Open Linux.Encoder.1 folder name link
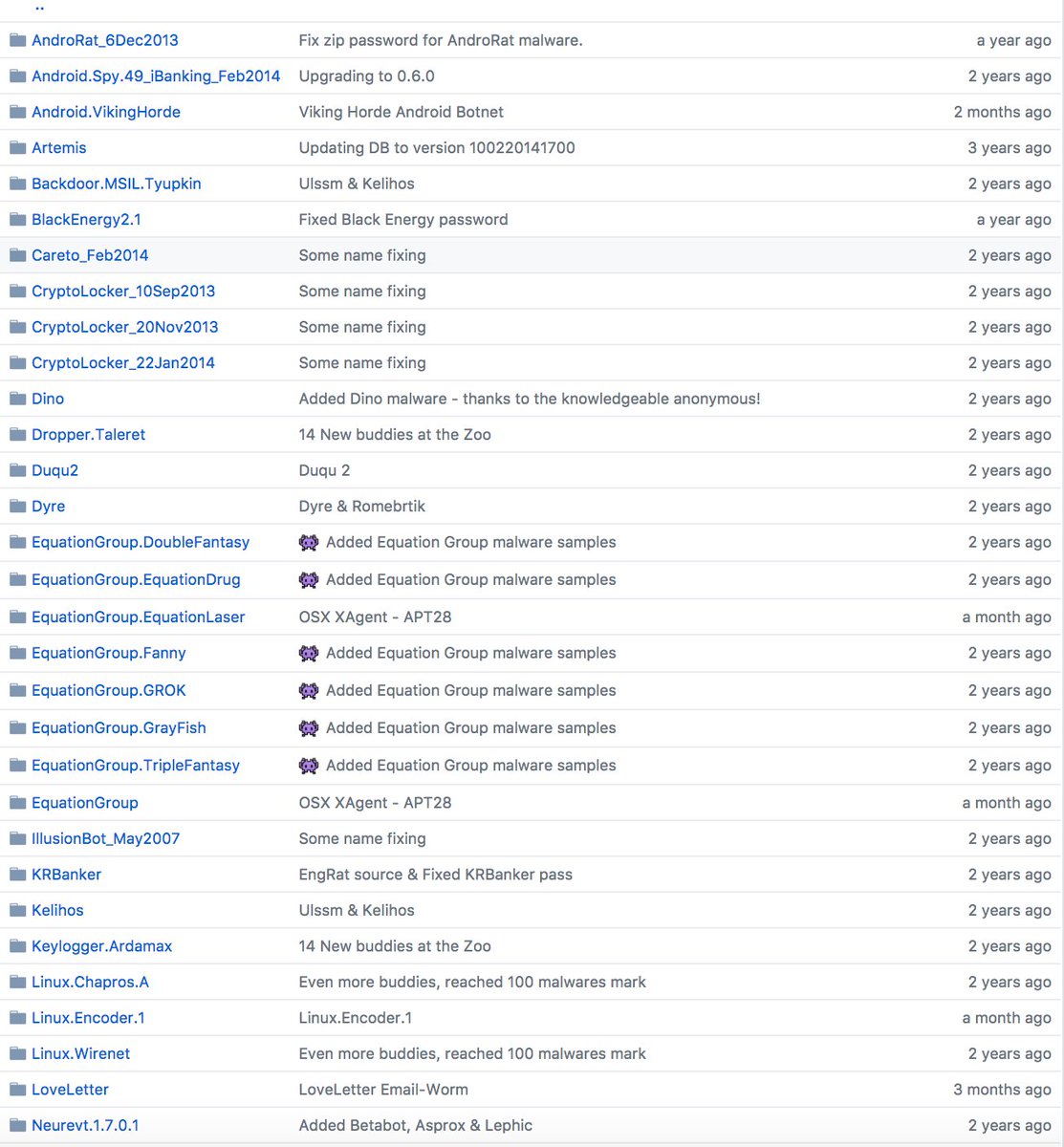Screen dimensions: 1064x1147 [88, 1017]
